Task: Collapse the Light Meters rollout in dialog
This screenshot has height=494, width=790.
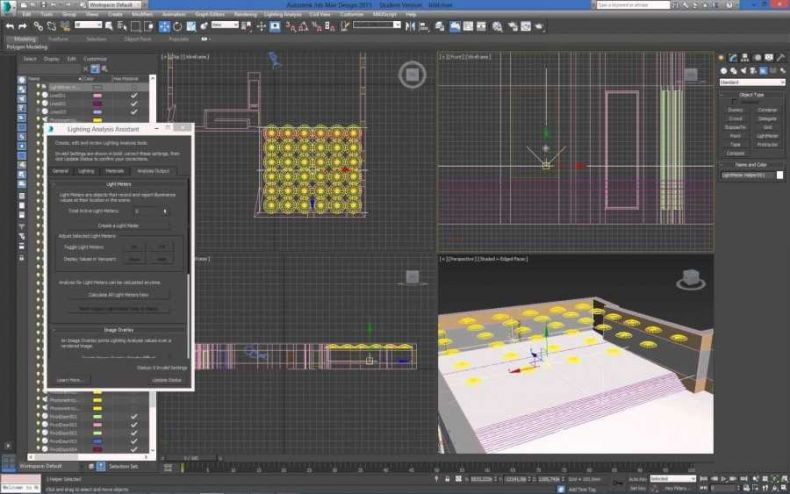Action: [119, 184]
